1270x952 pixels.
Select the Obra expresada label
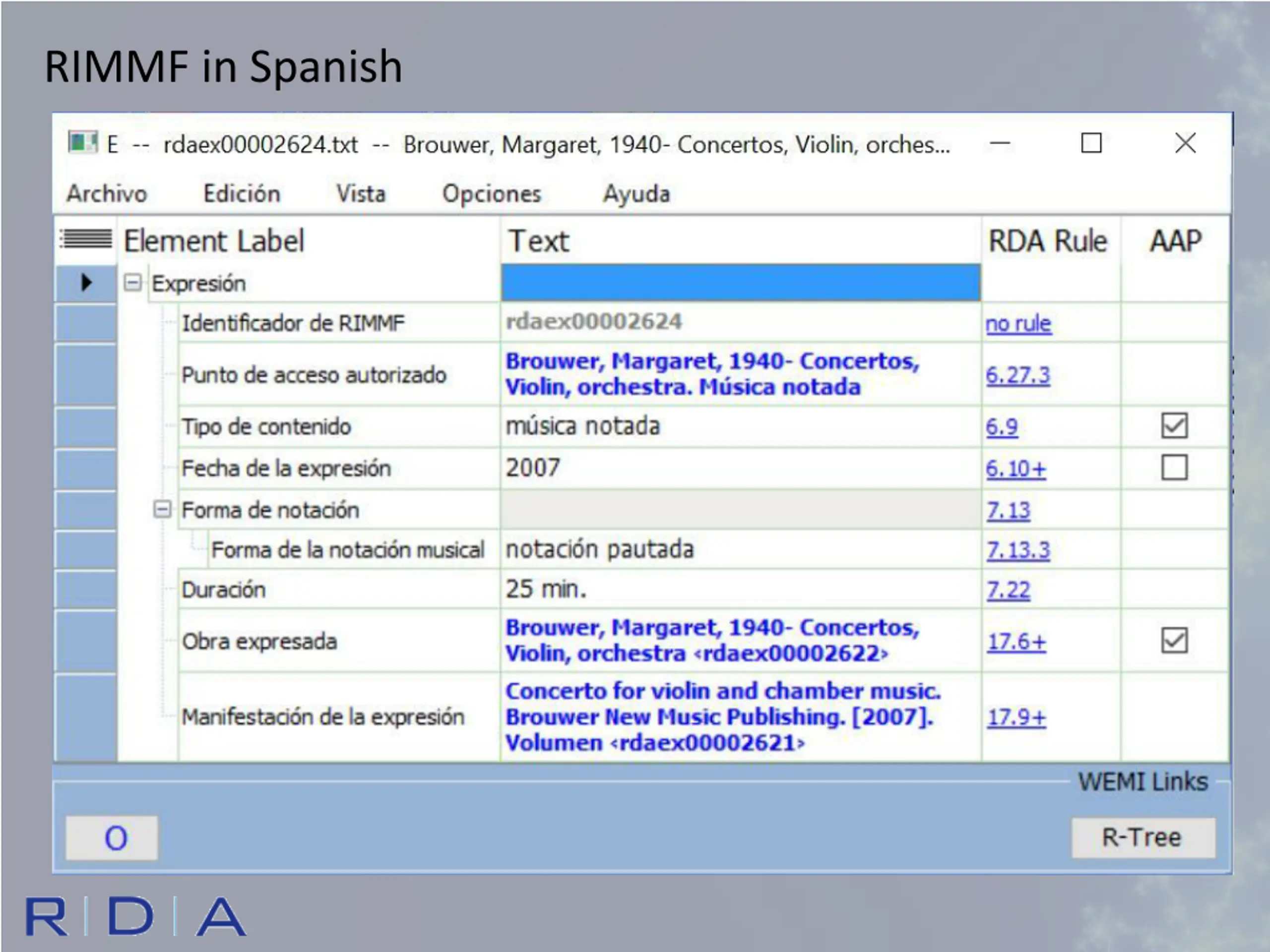point(259,641)
